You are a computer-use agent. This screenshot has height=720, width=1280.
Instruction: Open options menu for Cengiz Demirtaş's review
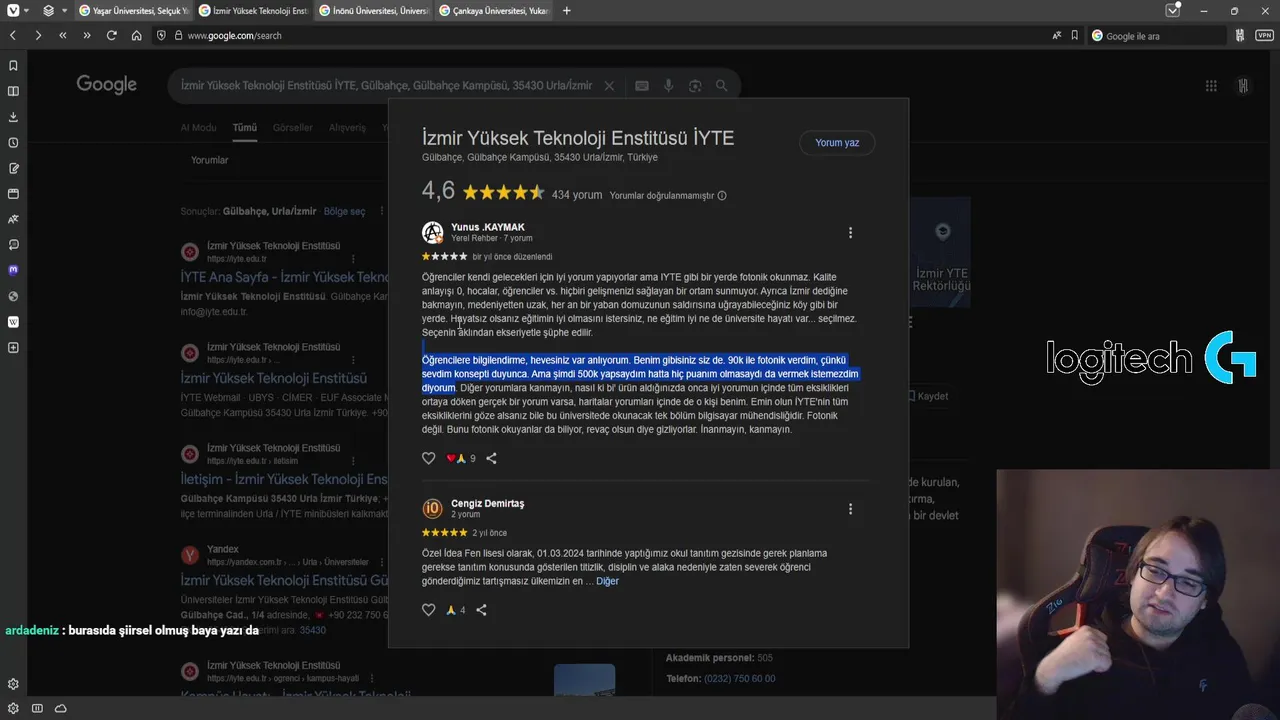pos(851,509)
